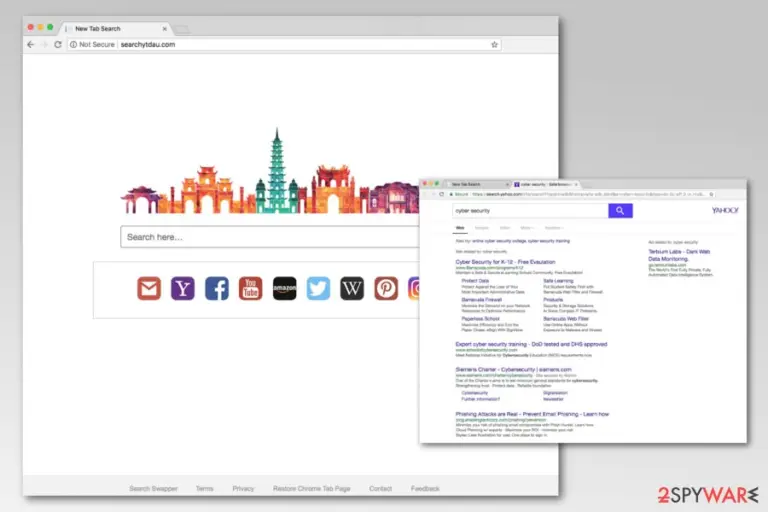This screenshot has width=768, height=512.
Task: Open the Pinterest shortcut icon
Action: tap(386, 289)
